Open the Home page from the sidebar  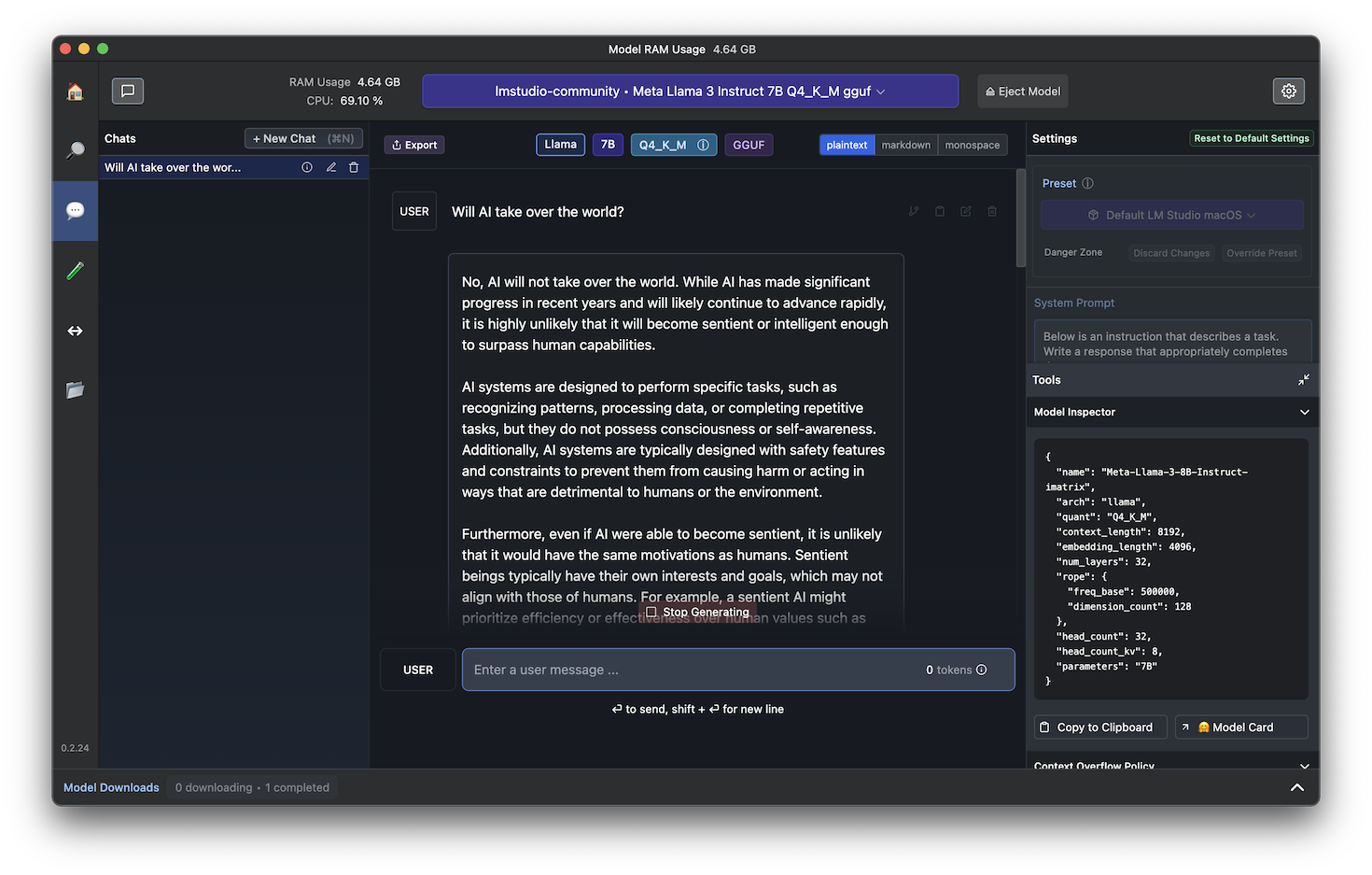click(x=76, y=92)
